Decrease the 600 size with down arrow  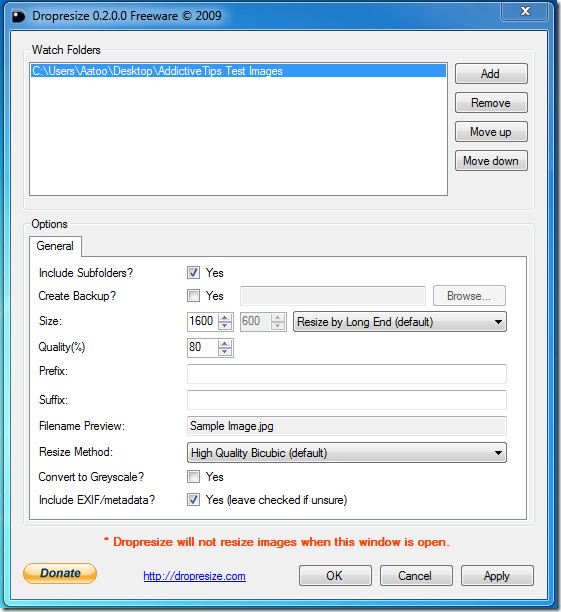(278, 326)
